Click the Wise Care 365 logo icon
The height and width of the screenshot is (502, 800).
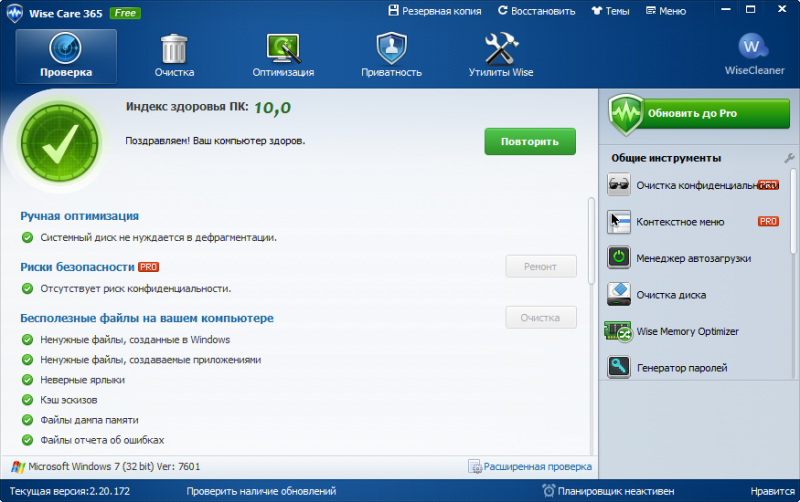(14, 13)
